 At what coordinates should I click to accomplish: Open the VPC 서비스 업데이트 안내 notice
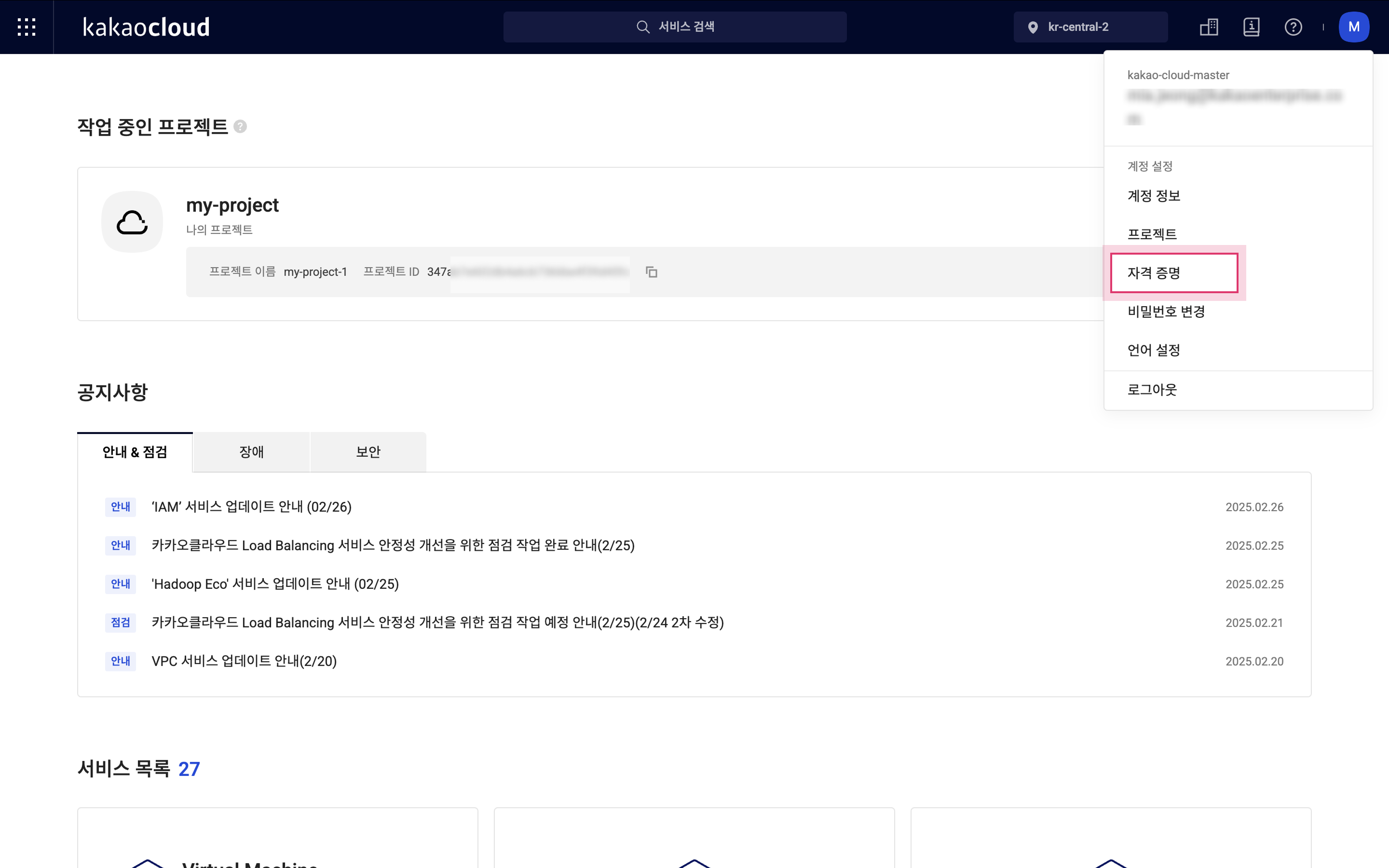tap(244, 661)
